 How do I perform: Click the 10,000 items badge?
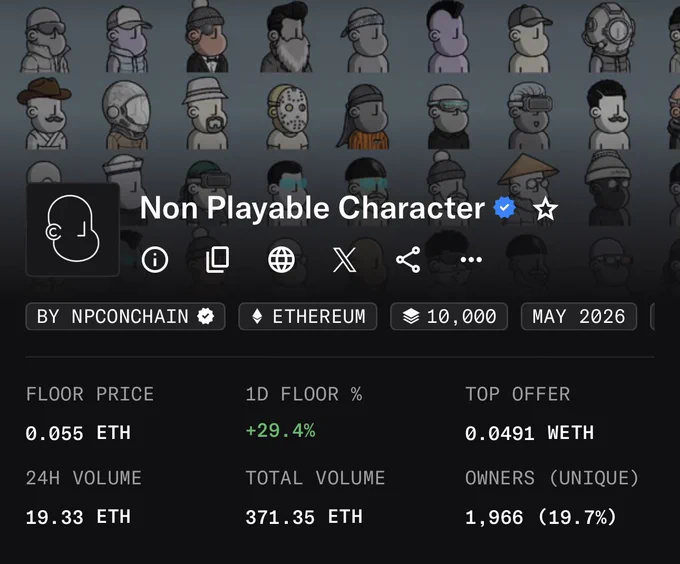pos(449,316)
